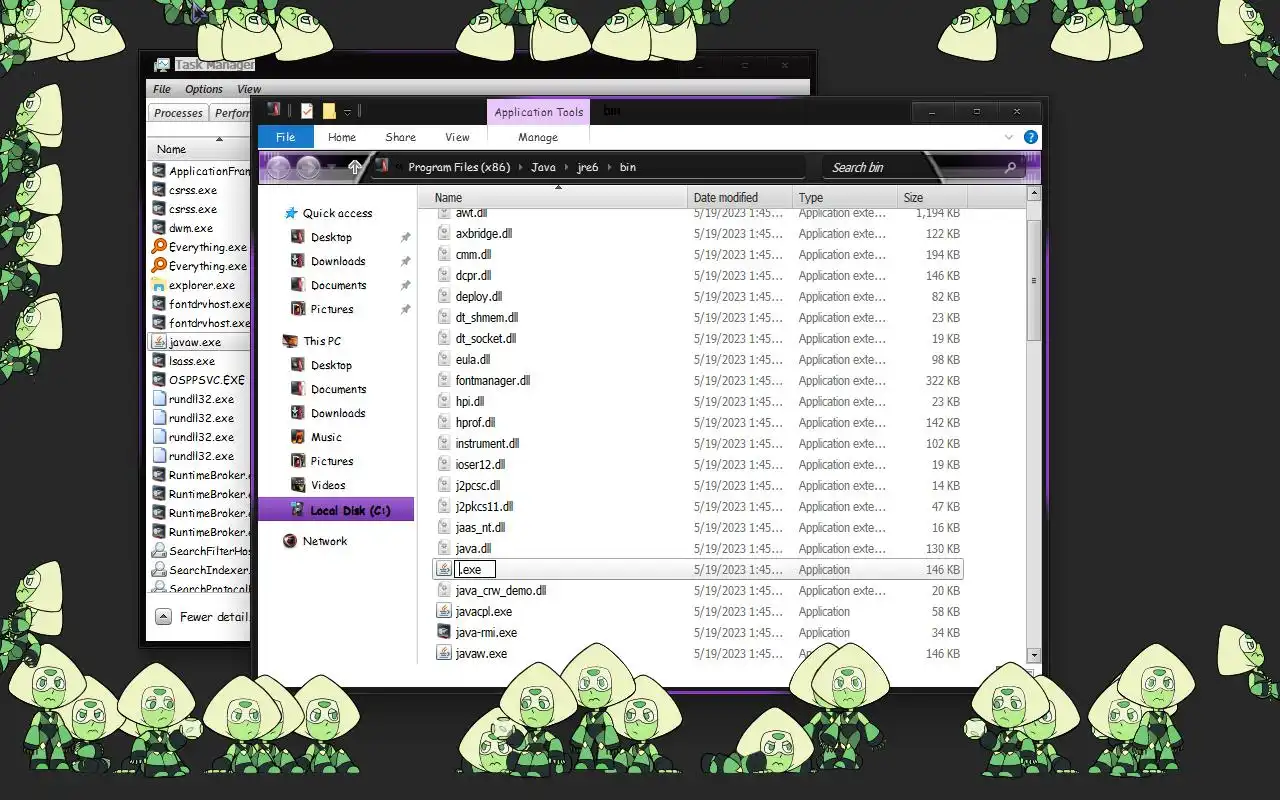
Task: Go up one folder level arrow
Action: pyautogui.click(x=354, y=167)
